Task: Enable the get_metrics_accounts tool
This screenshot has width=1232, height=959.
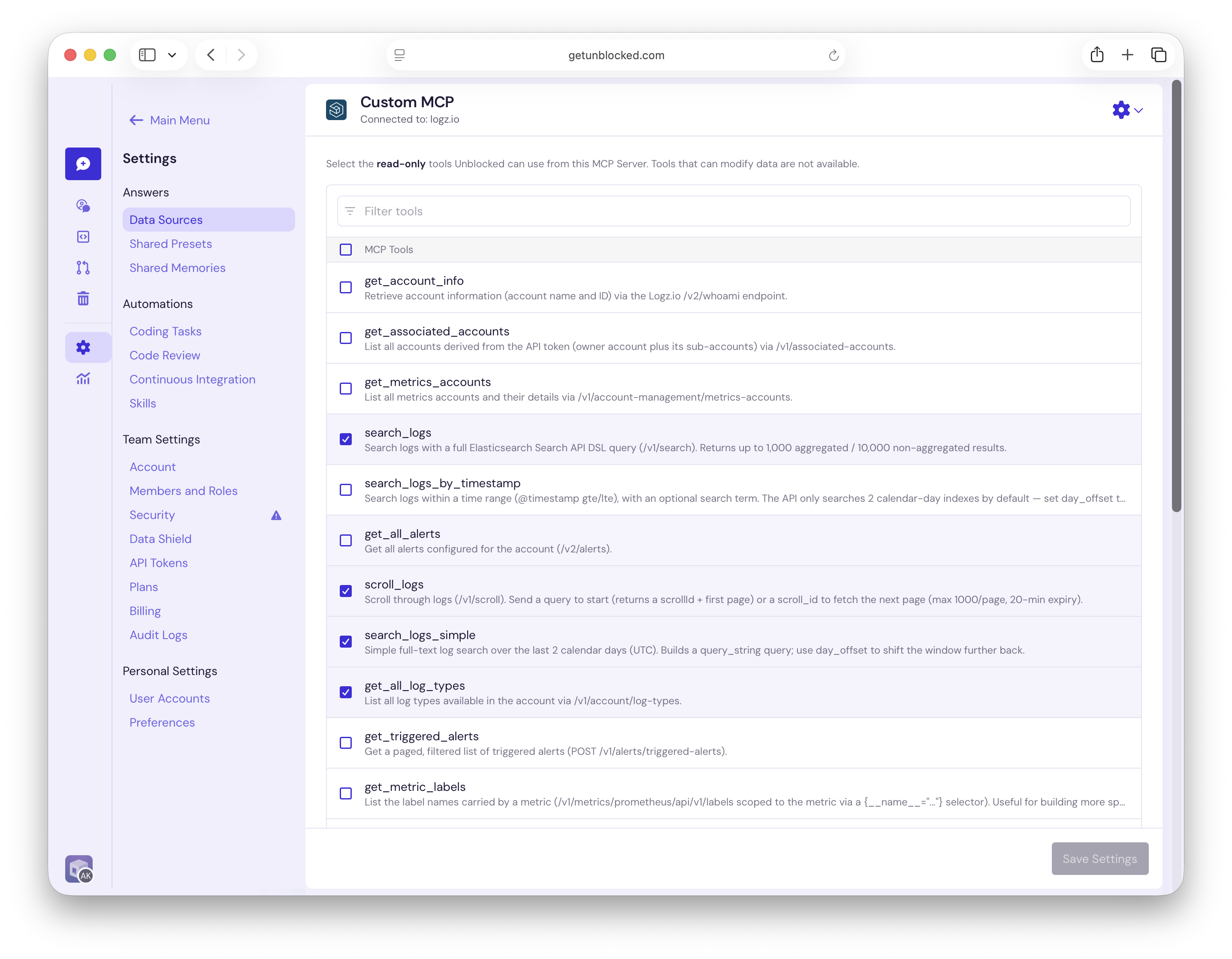Action: pyautogui.click(x=346, y=389)
